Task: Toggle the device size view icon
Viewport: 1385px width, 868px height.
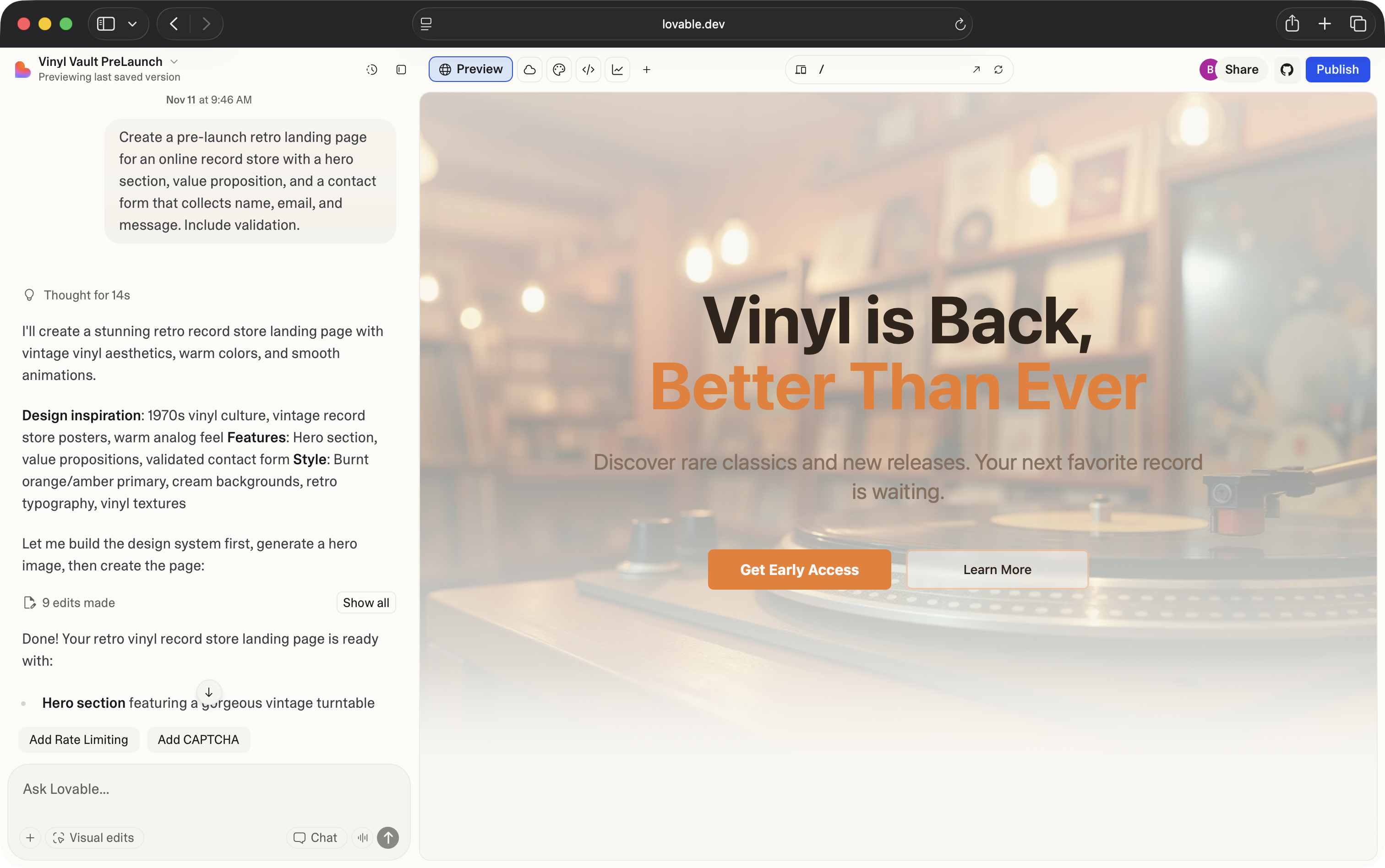Action: pyautogui.click(x=801, y=70)
